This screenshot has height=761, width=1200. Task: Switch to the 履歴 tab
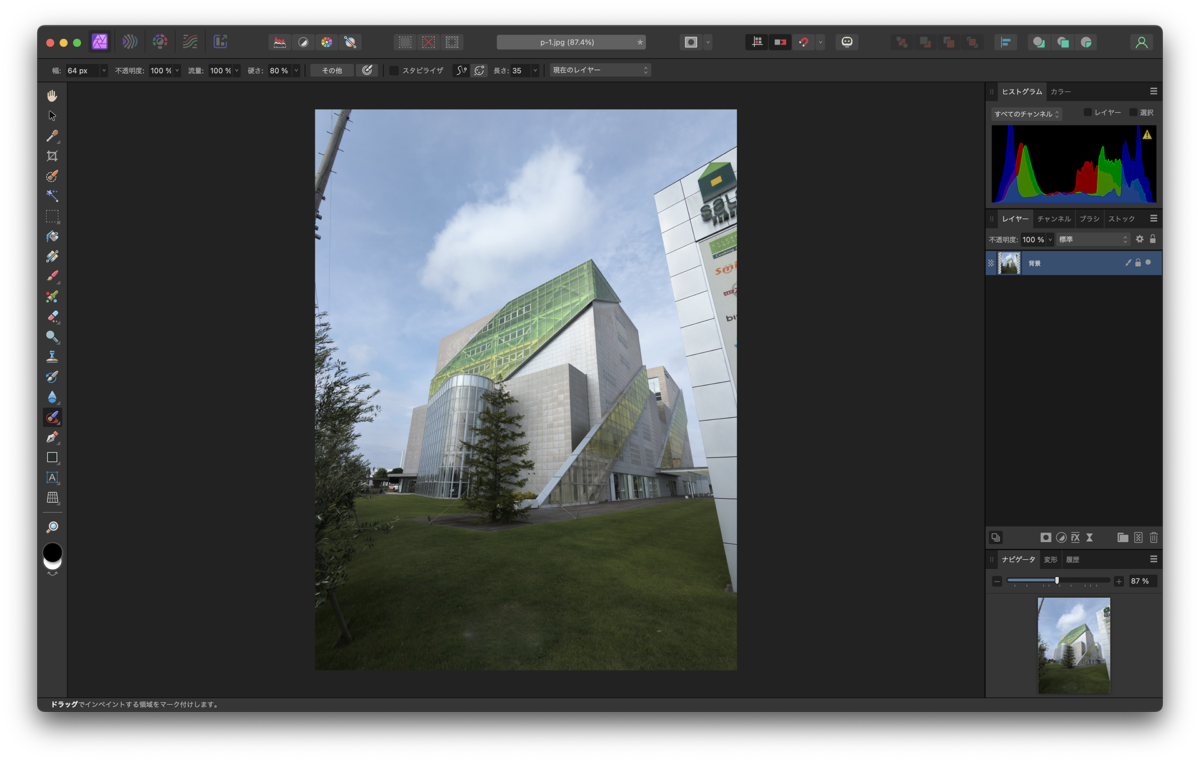[1072, 559]
